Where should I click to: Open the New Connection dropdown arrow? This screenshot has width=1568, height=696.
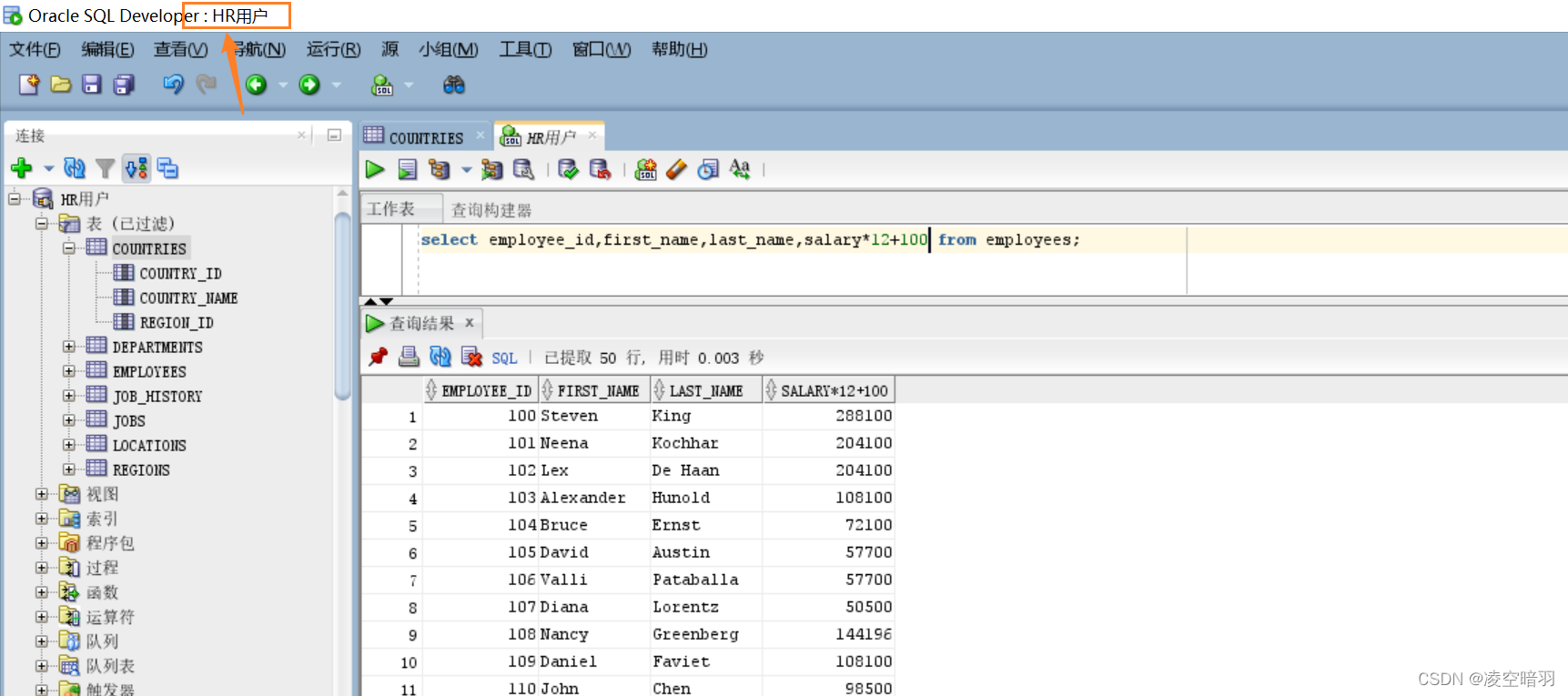(48, 169)
